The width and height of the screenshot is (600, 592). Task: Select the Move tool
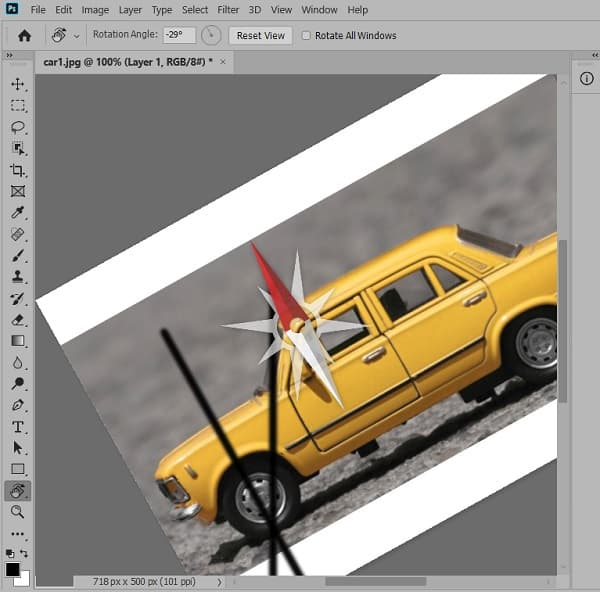18,84
